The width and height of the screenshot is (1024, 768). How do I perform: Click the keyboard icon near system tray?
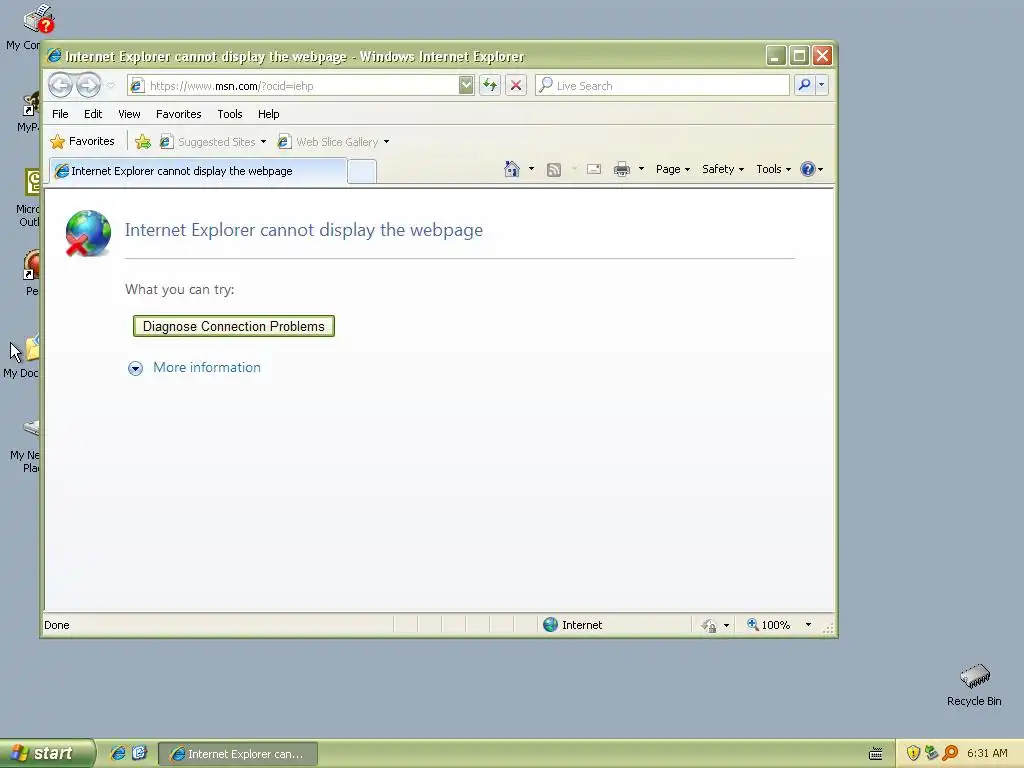[876, 754]
